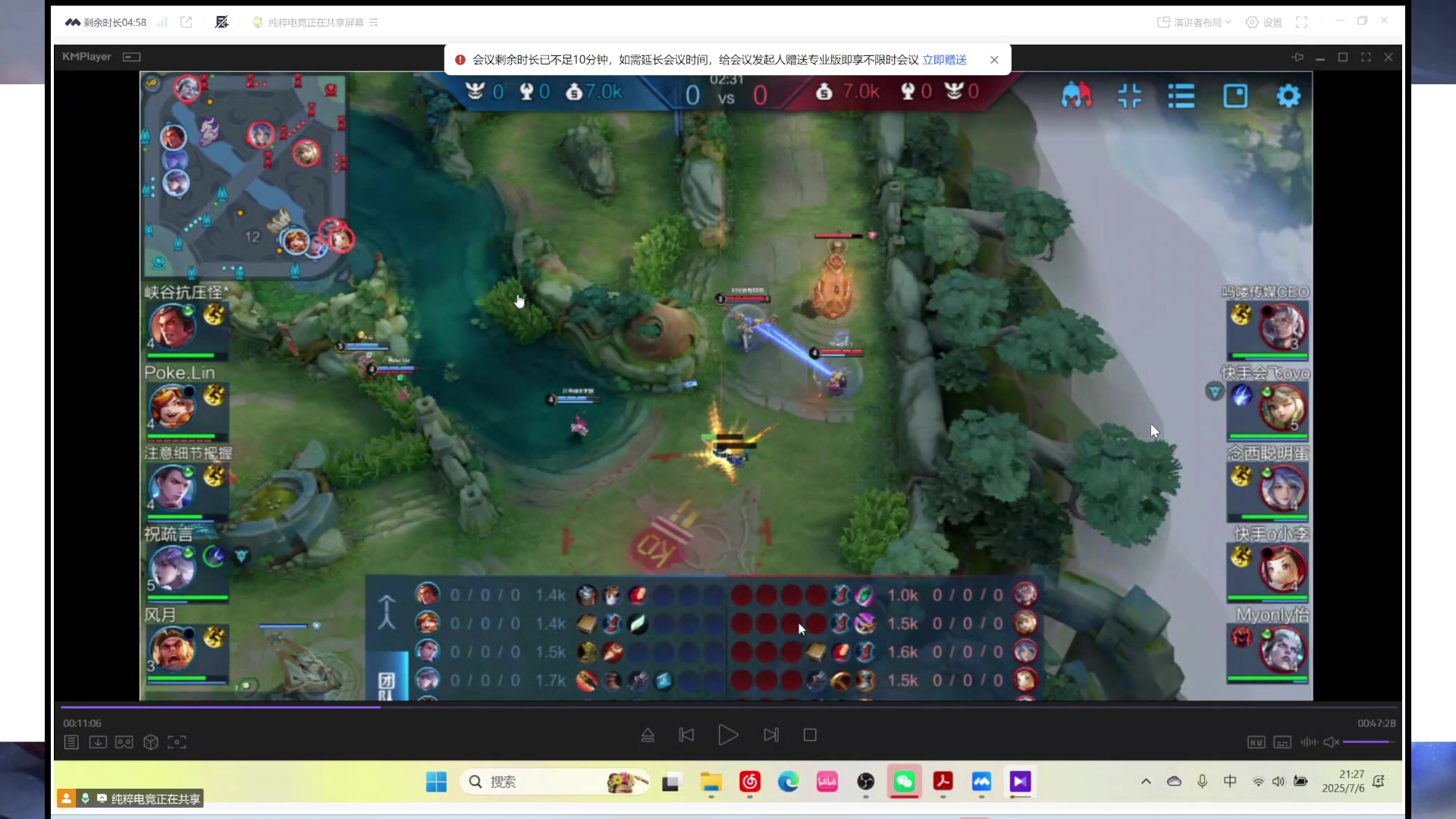Click the game camera frame icon
The image size is (1456, 819).
pyautogui.click(x=1235, y=96)
